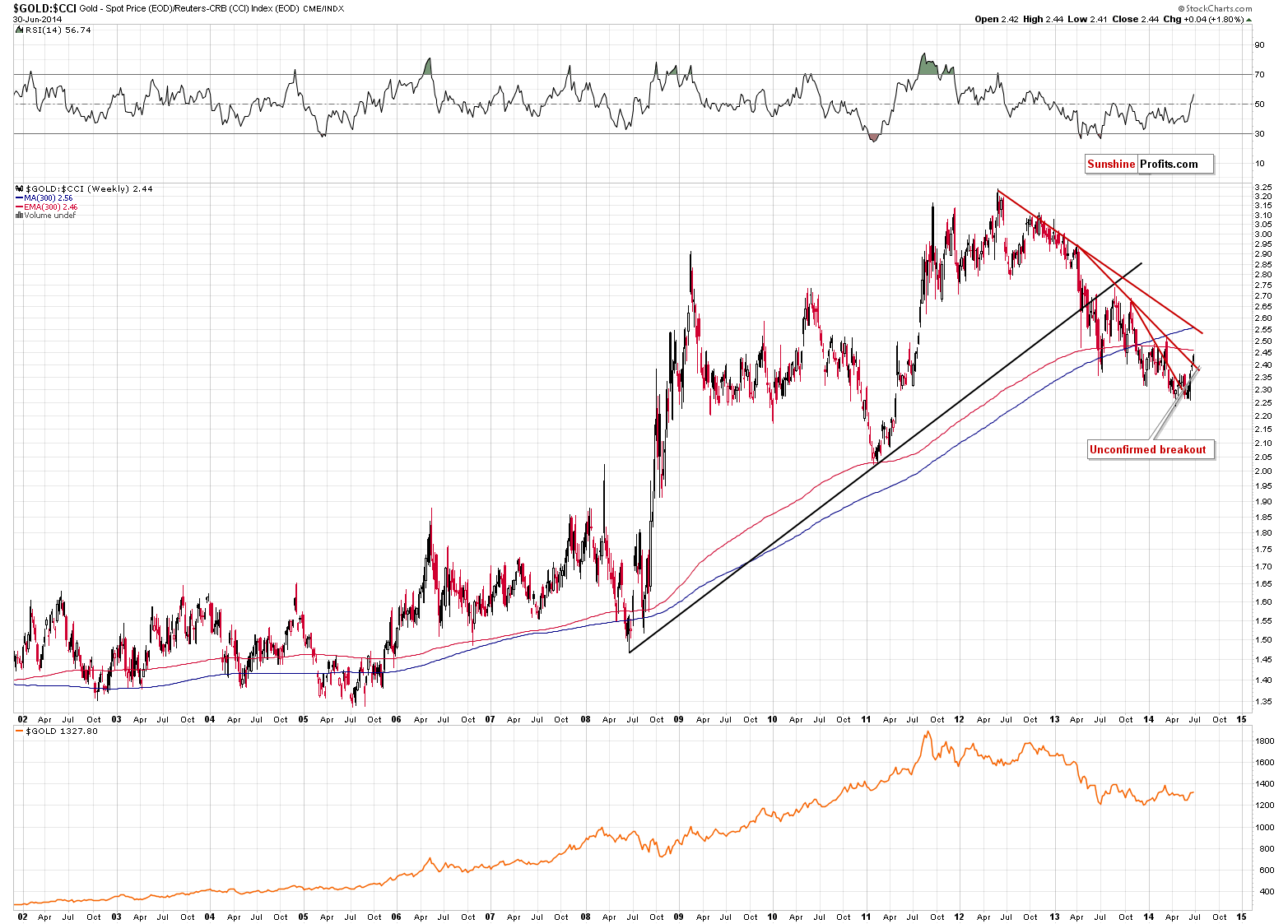Click the black Profits.com logo text
Image resolution: width=1288 pixels, height=924 pixels.
pyautogui.click(x=1169, y=164)
